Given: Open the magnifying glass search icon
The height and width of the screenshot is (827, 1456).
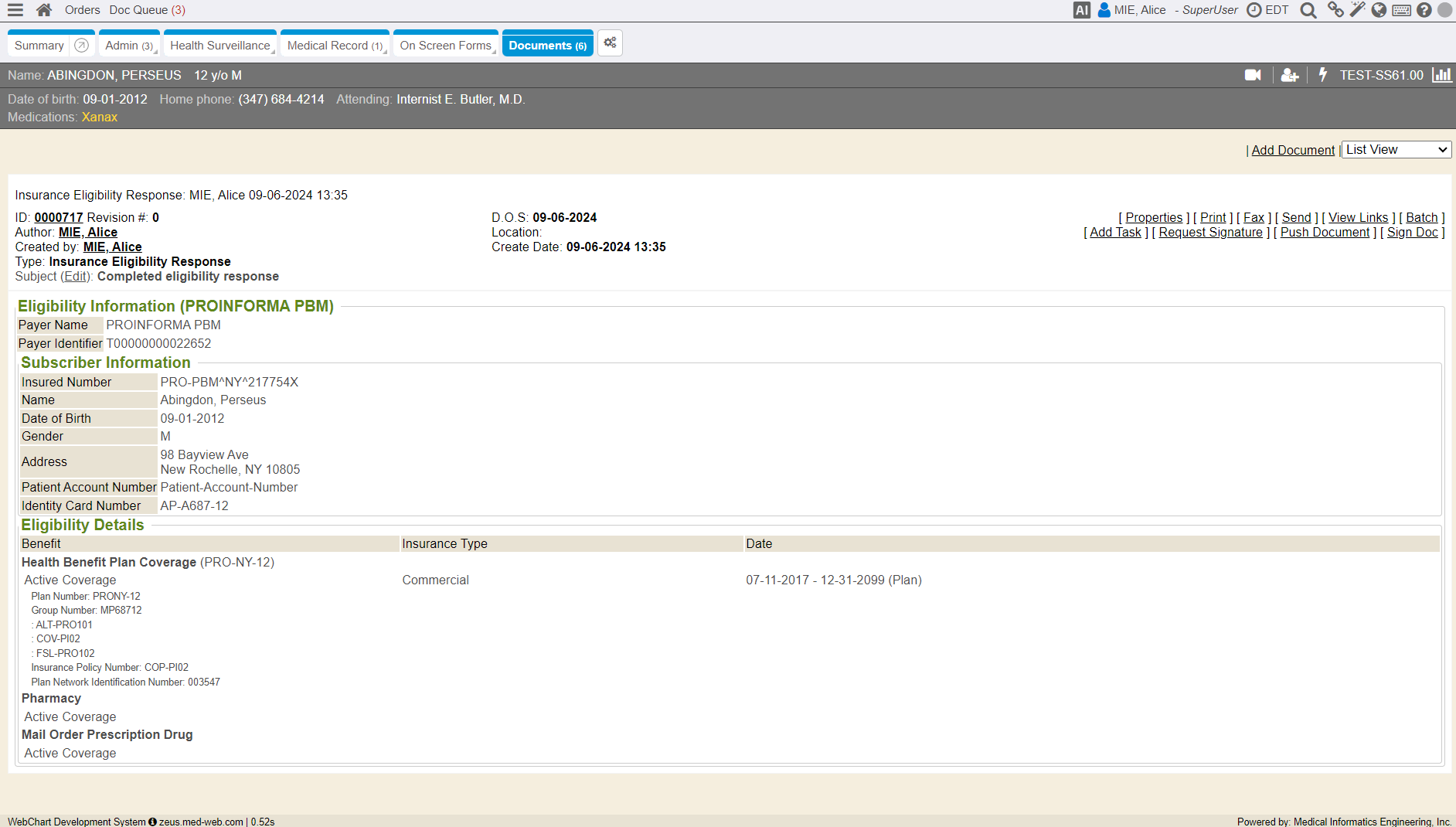Looking at the screenshot, I should 1308,10.
